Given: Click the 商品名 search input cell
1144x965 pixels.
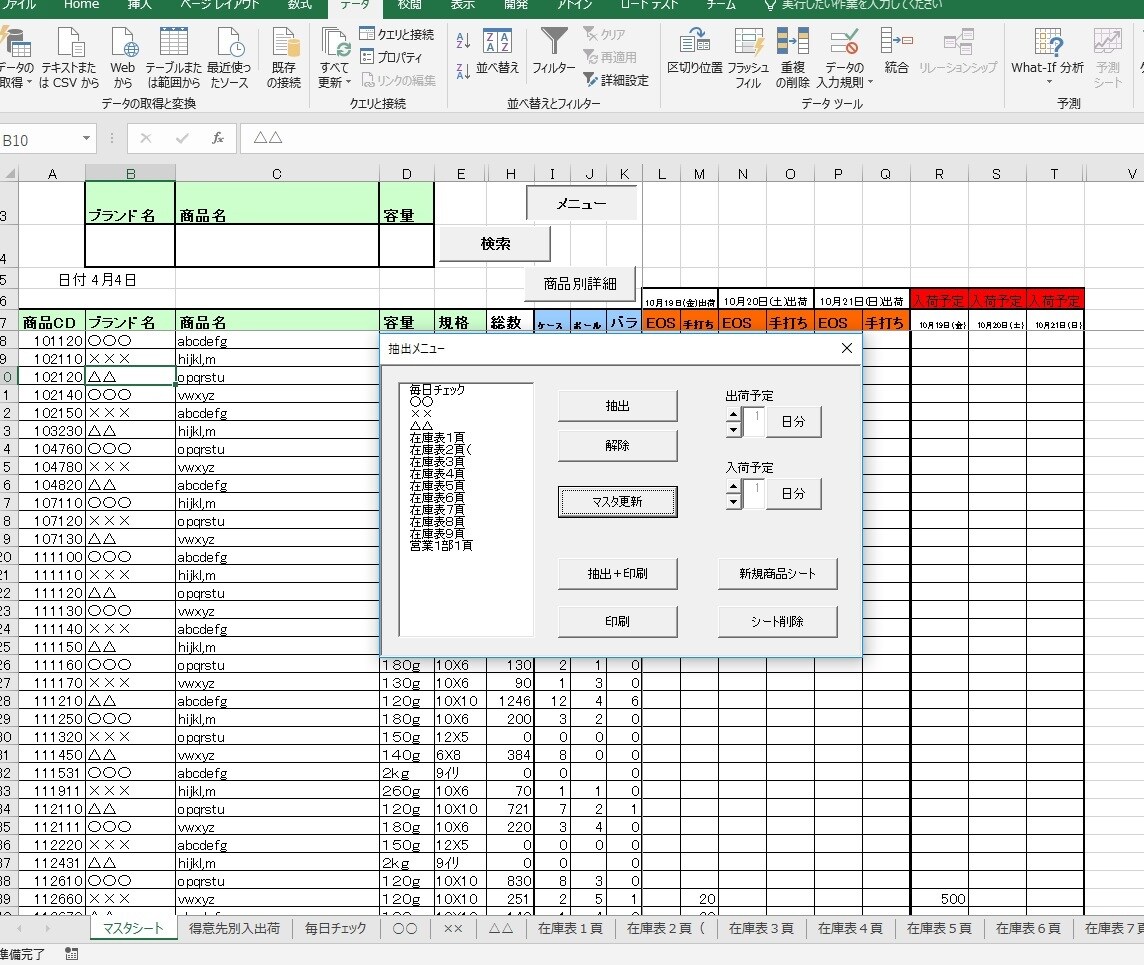Looking at the screenshot, I should tap(277, 245).
